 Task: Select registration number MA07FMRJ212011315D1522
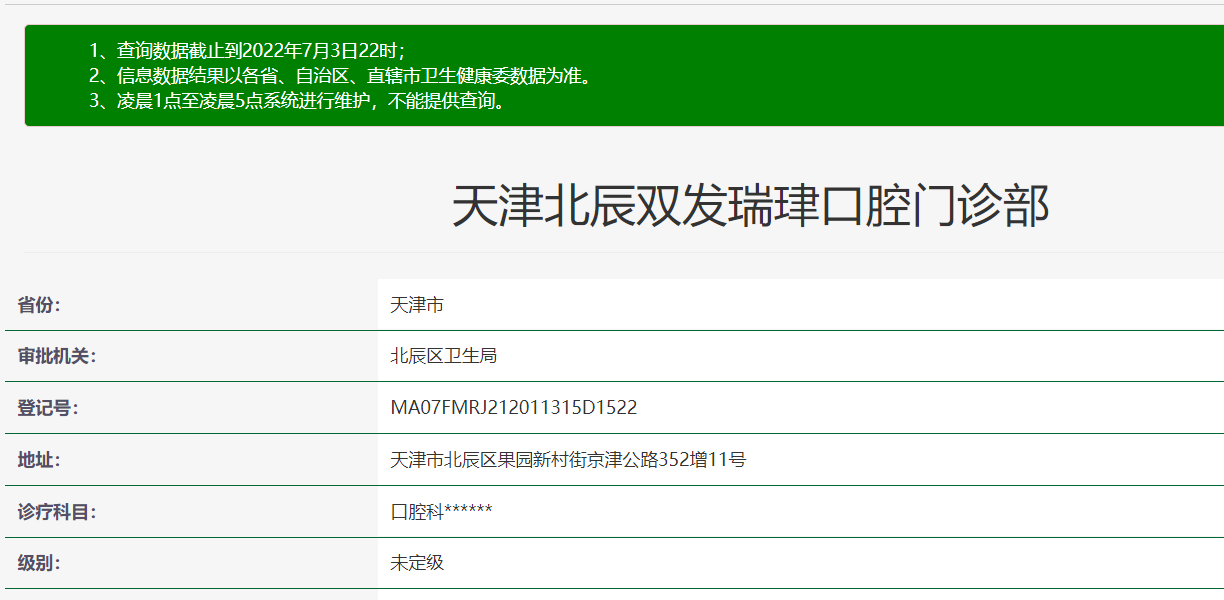514,408
